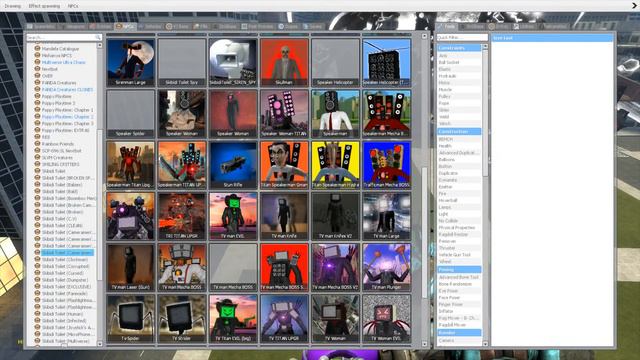Pick the Face Poser tool
This screenshot has height=360, width=640.
click(459, 298)
